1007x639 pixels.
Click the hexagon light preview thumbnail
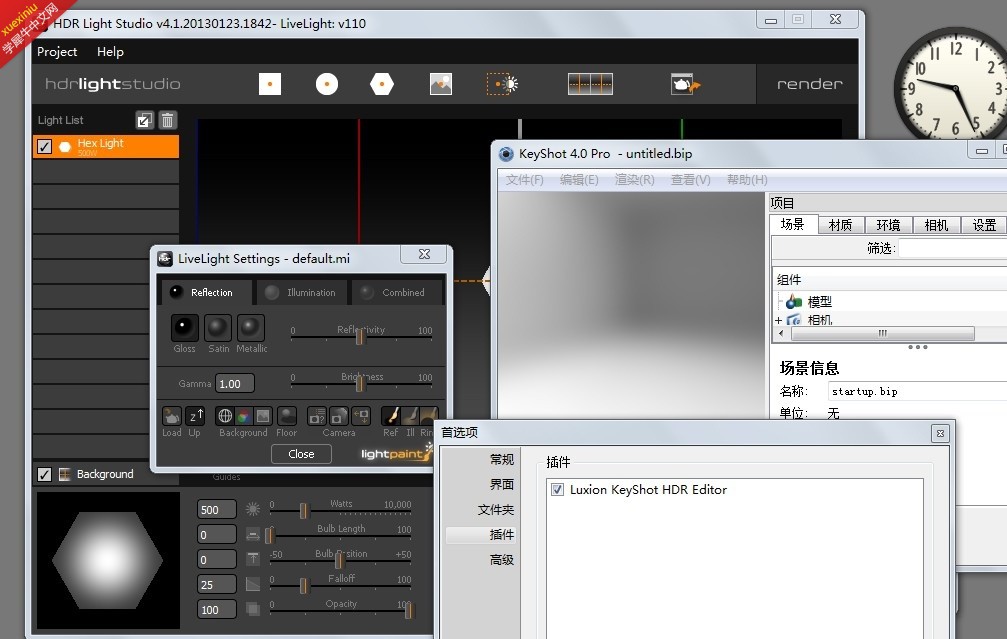(x=108, y=561)
